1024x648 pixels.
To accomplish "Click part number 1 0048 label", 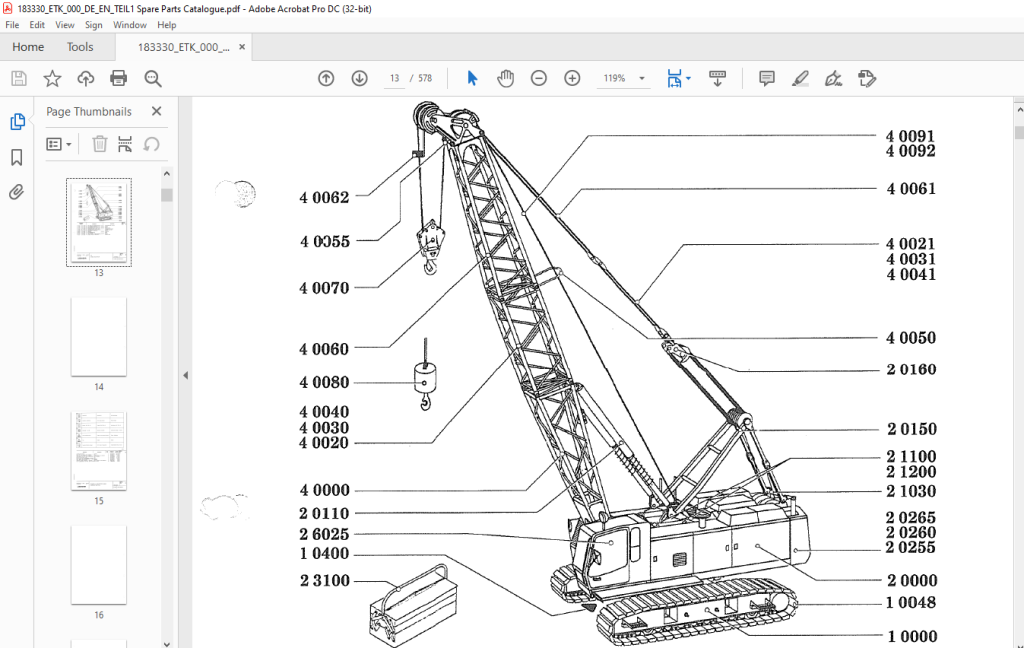I will [910, 602].
